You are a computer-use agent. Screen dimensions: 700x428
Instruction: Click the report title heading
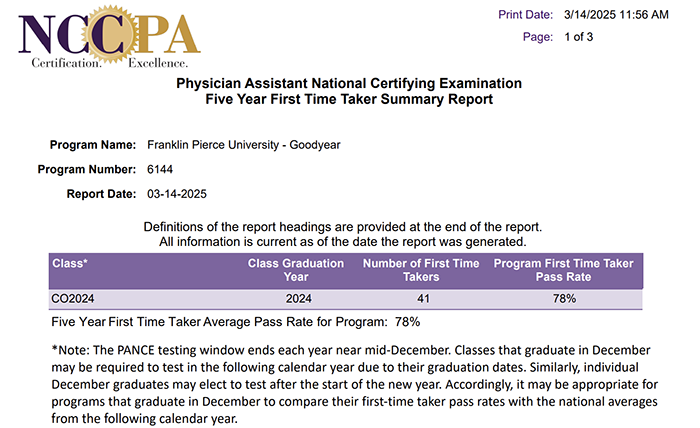coord(349,91)
